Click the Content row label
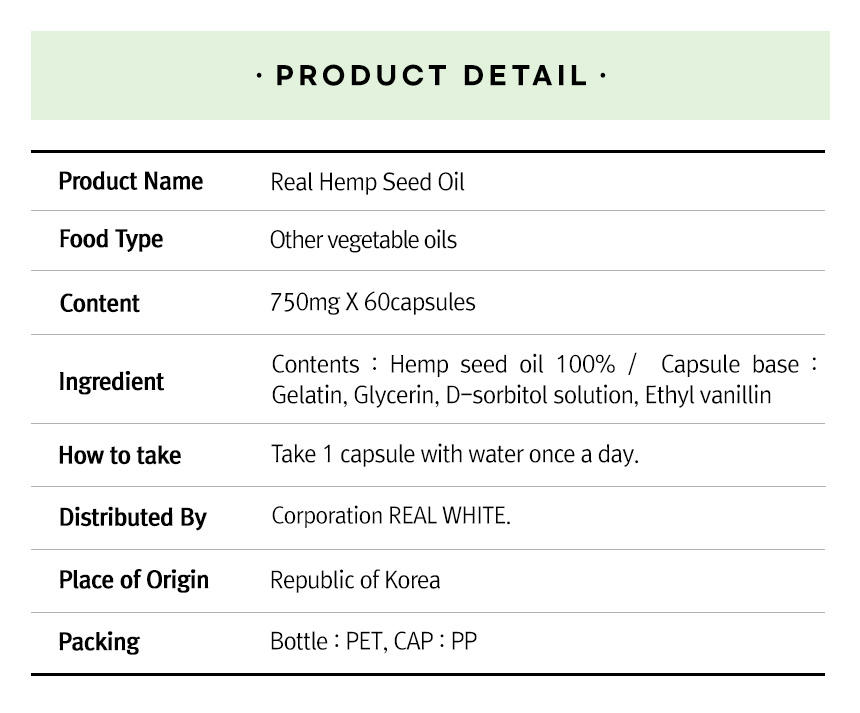The height and width of the screenshot is (713, 860). [99, 303]
